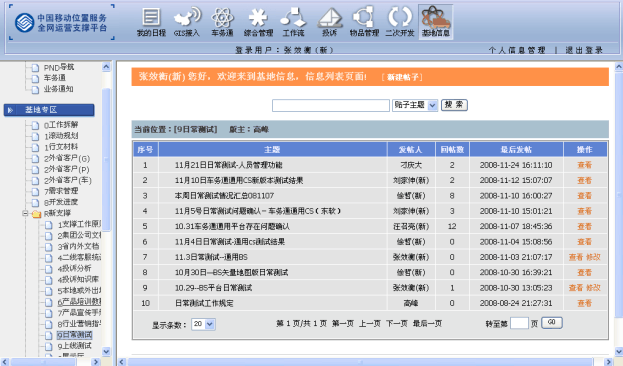Select 9上线测试 in the tree
Image resolution: width=623 pixels, height=366 pixels.
(x=74, y=346)
